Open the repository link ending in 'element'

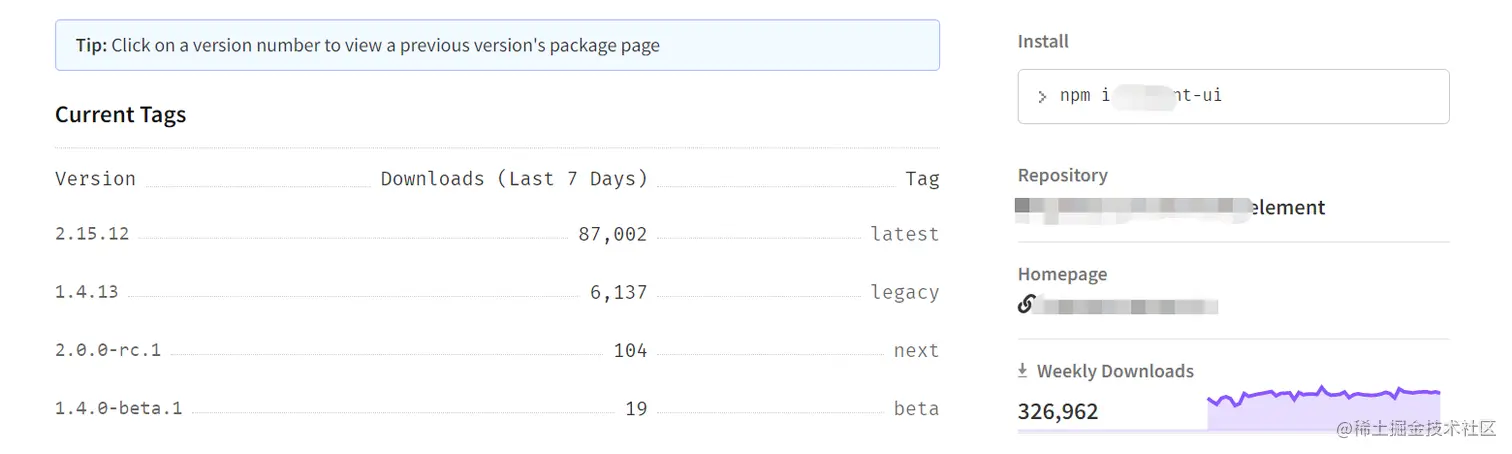(1170, 208)
